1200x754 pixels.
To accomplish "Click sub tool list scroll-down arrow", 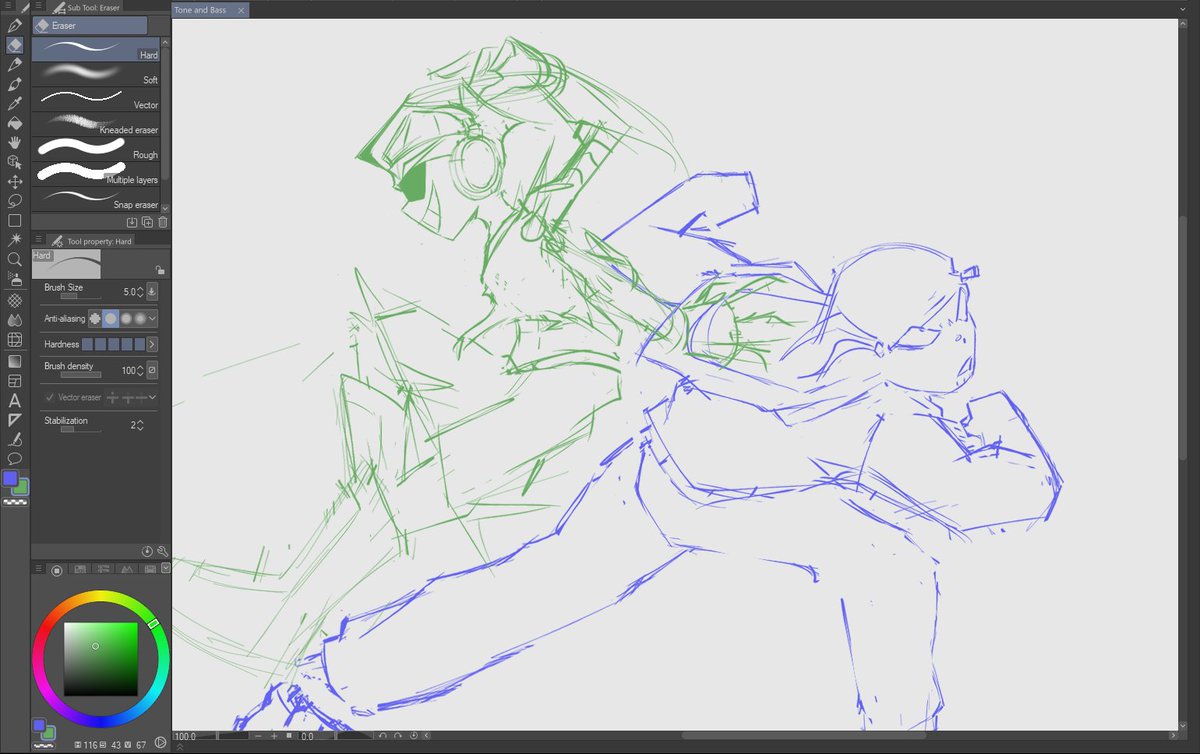I will pos(166,208).
